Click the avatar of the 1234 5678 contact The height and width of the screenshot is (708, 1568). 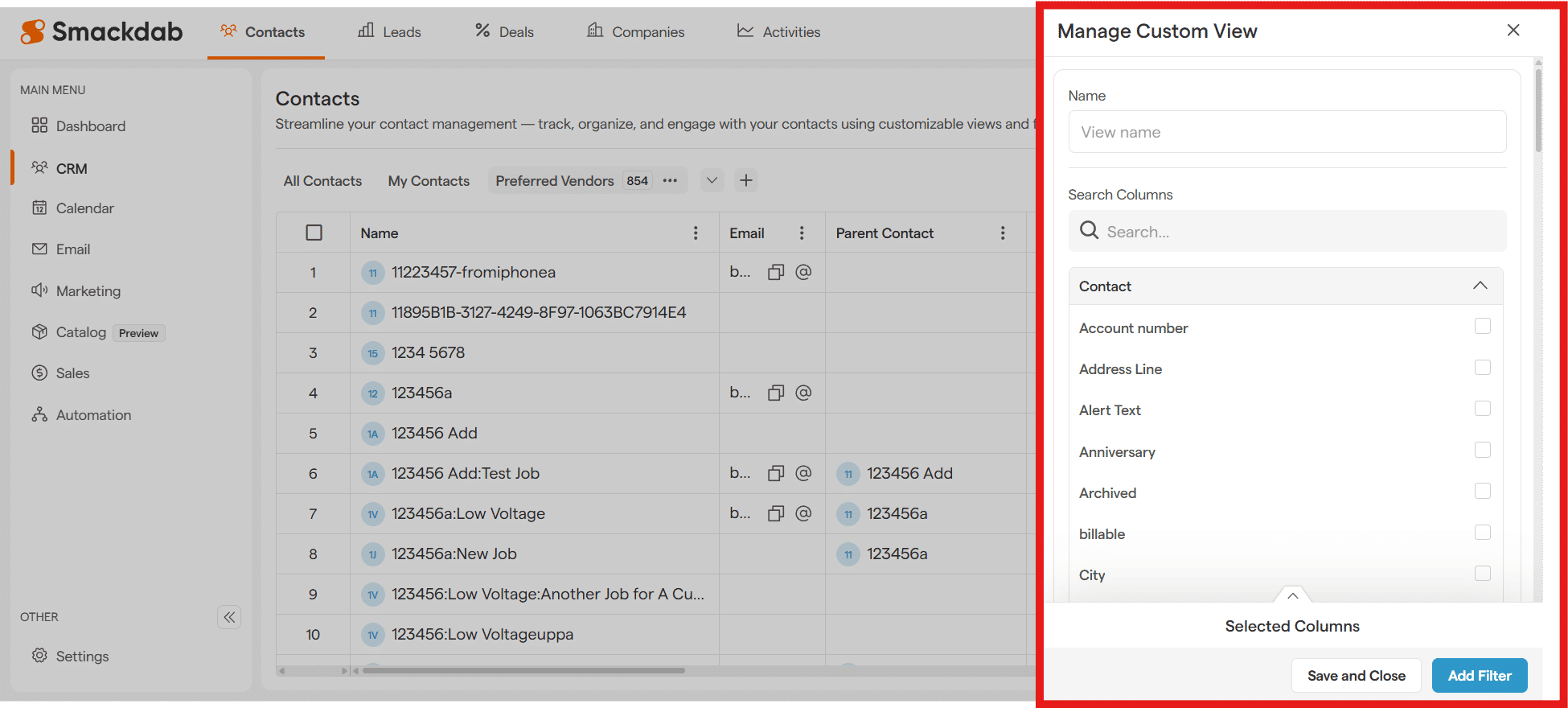tap(373, 353)
